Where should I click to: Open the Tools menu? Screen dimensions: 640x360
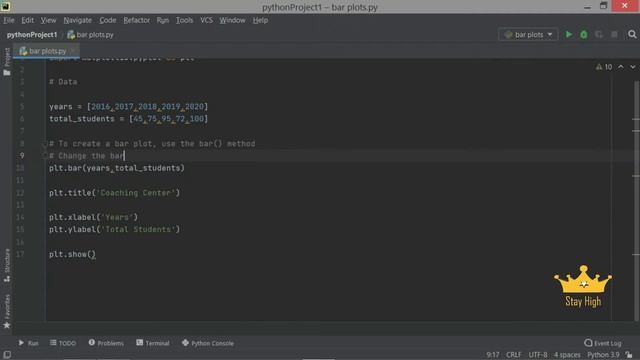184,20
